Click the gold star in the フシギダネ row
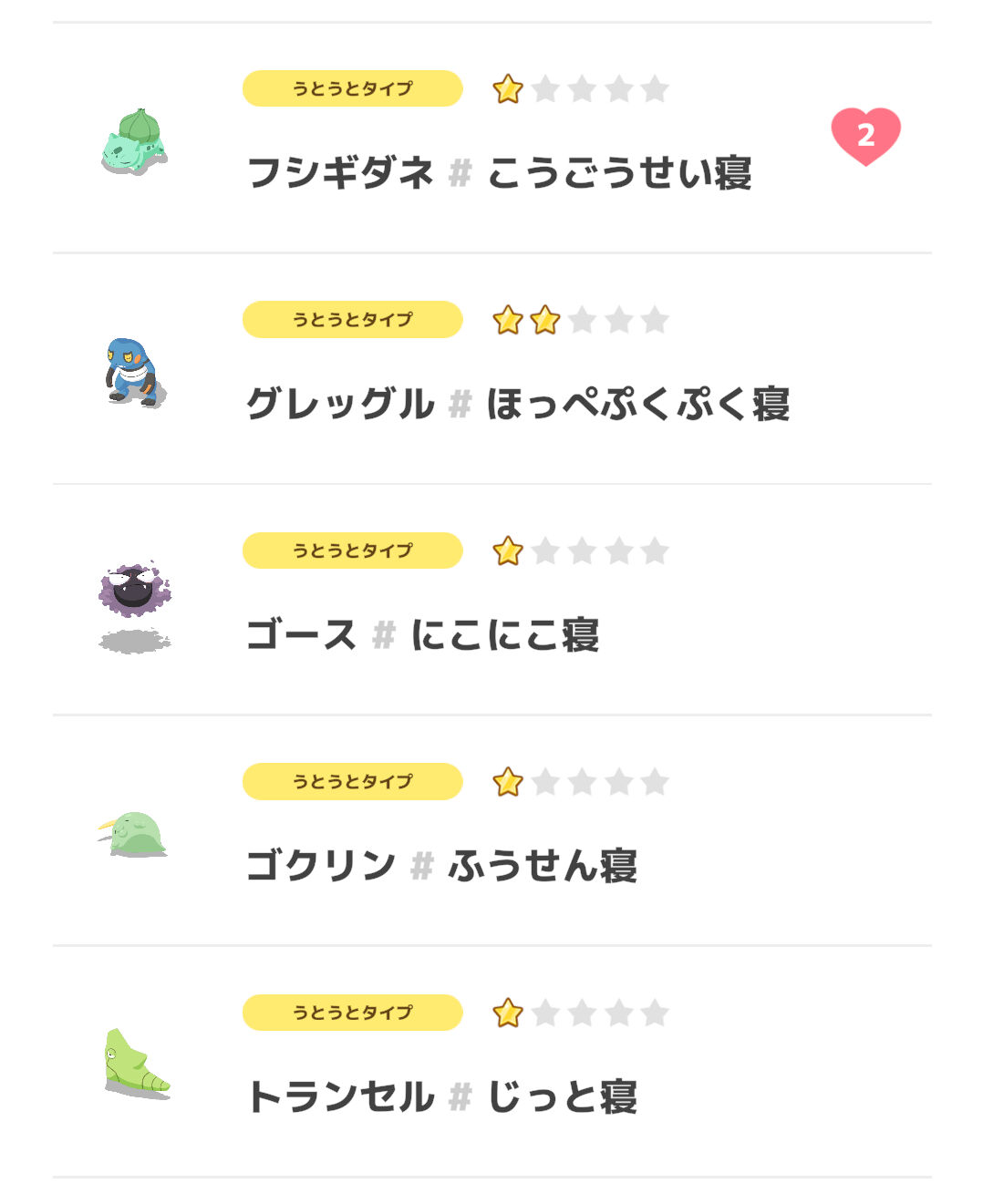This screenshot has width=983, height=1204. [508, 89]
